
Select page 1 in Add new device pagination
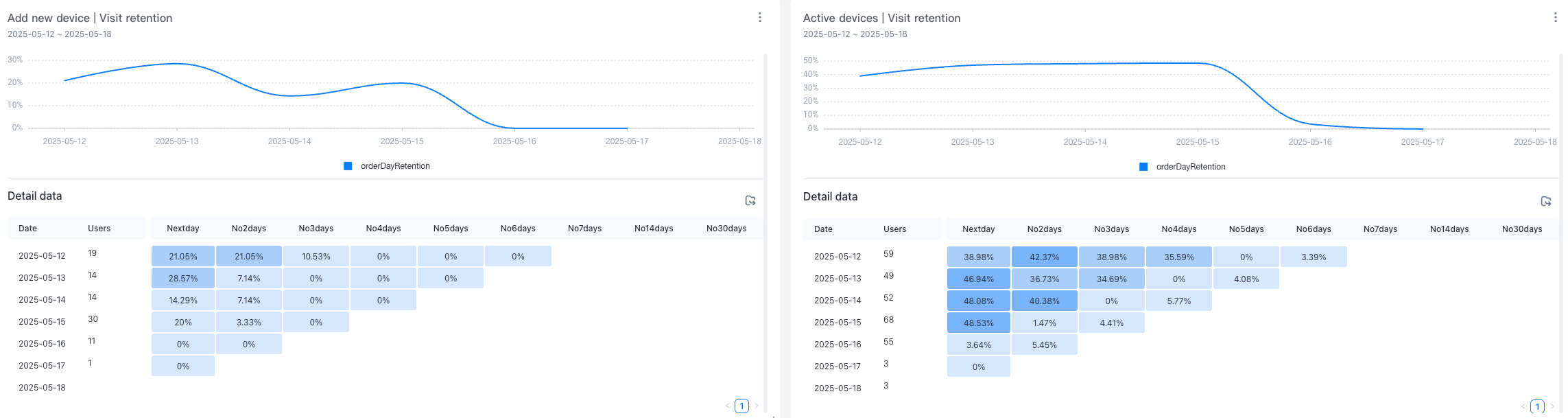coord(741,406)
